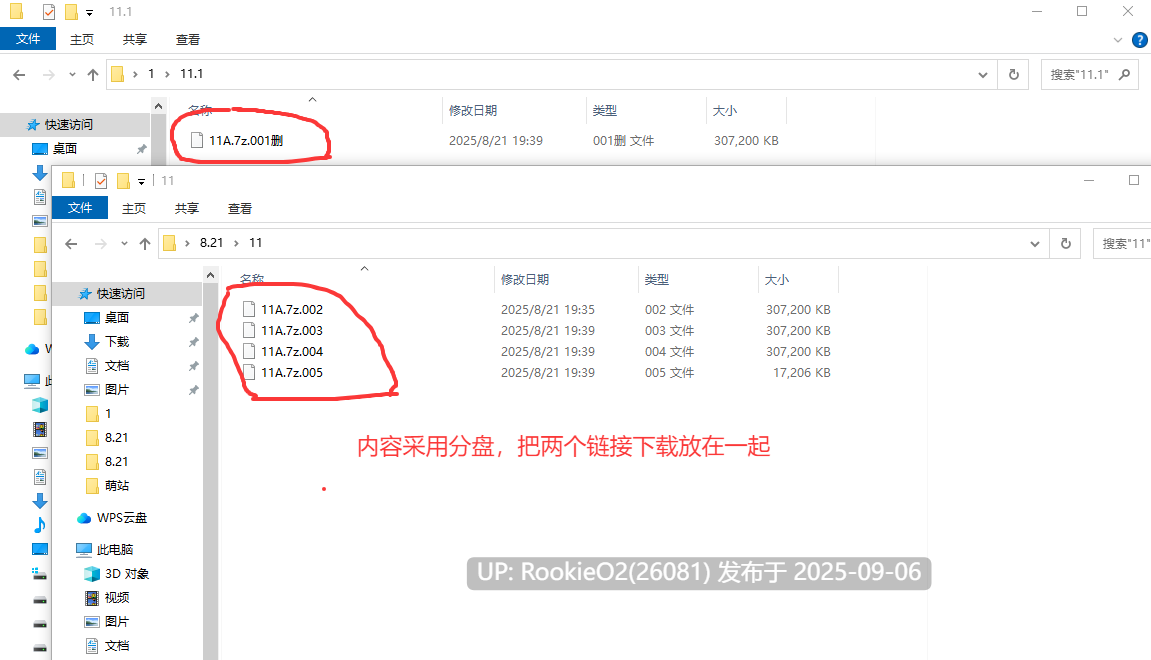Open the 文件 tab in the 11.1 window
This screenshot has width=1151, height=660.
(x=28, y=39)
